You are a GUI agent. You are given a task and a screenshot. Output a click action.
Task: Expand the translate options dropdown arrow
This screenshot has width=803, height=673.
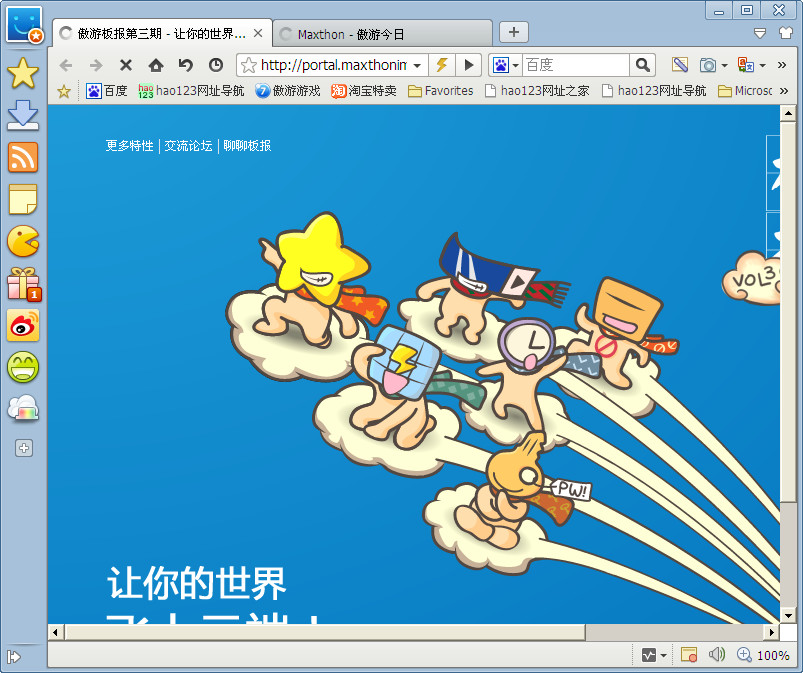[x=763, y=66]
